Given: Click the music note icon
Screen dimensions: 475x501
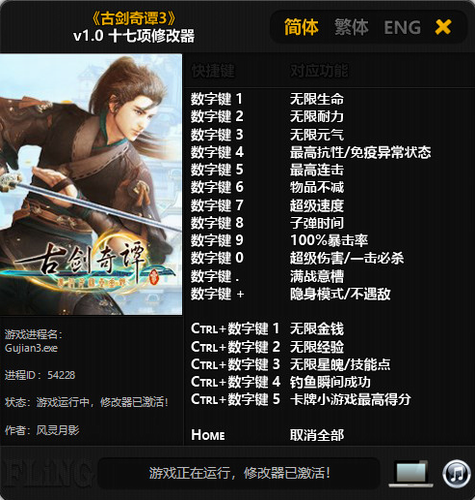Looking at the screenshot, I should coord(457,474).
